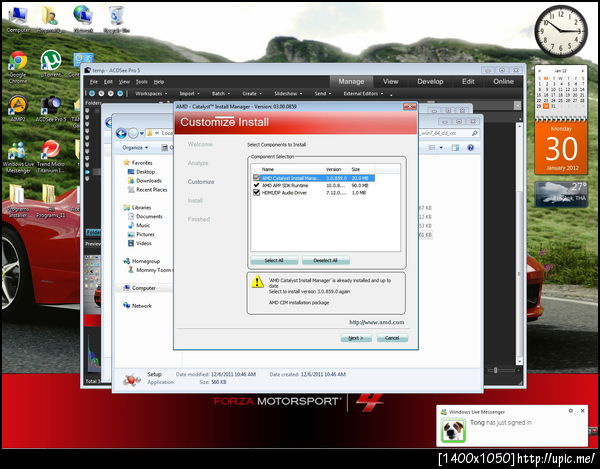Image resolution: width=600 pixels, height=469 pixels.
Task: Select Recent Places under Explorer Favorites
Action: pyautogui.click(x=148, y=189)
